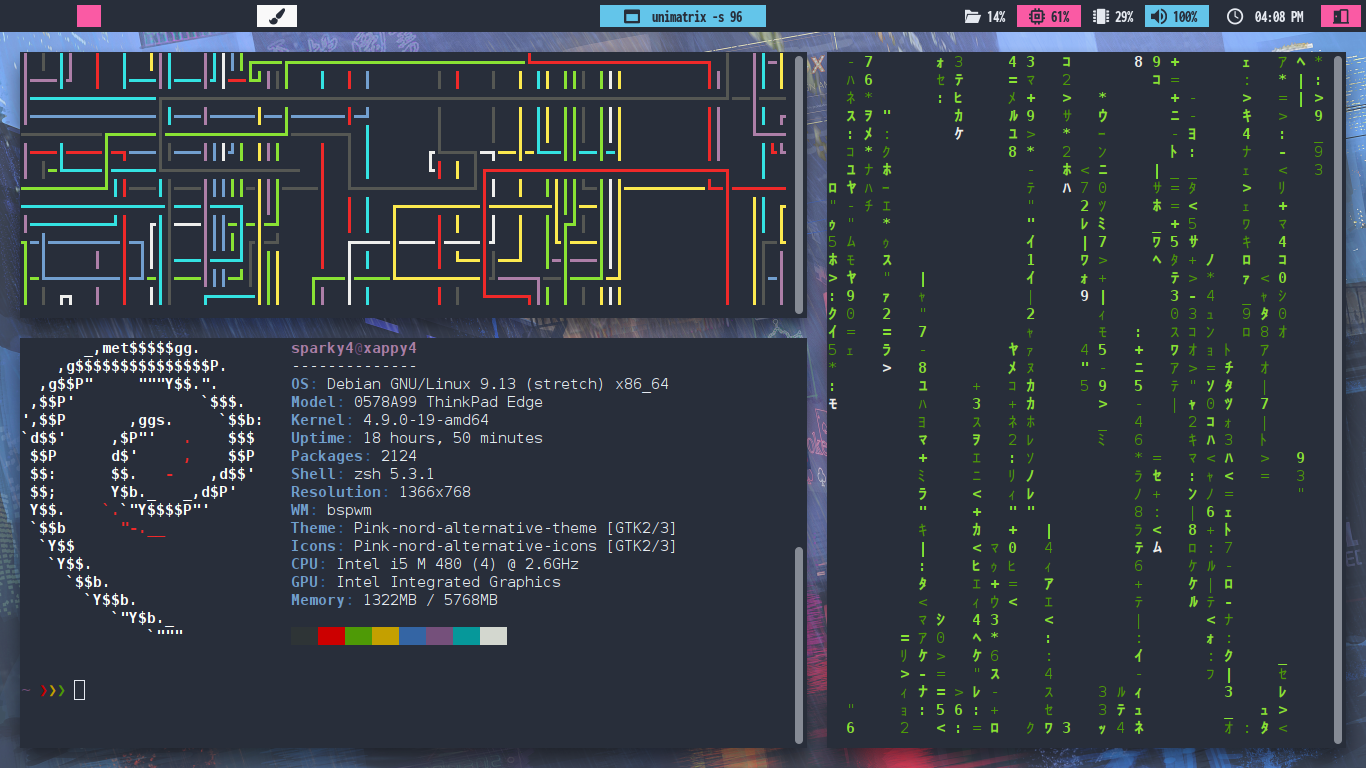Image resolution: width=1366 pixels, height=768 pixels.
Task: Click the memory module icon showing 29%
Action: point(1101,17)
